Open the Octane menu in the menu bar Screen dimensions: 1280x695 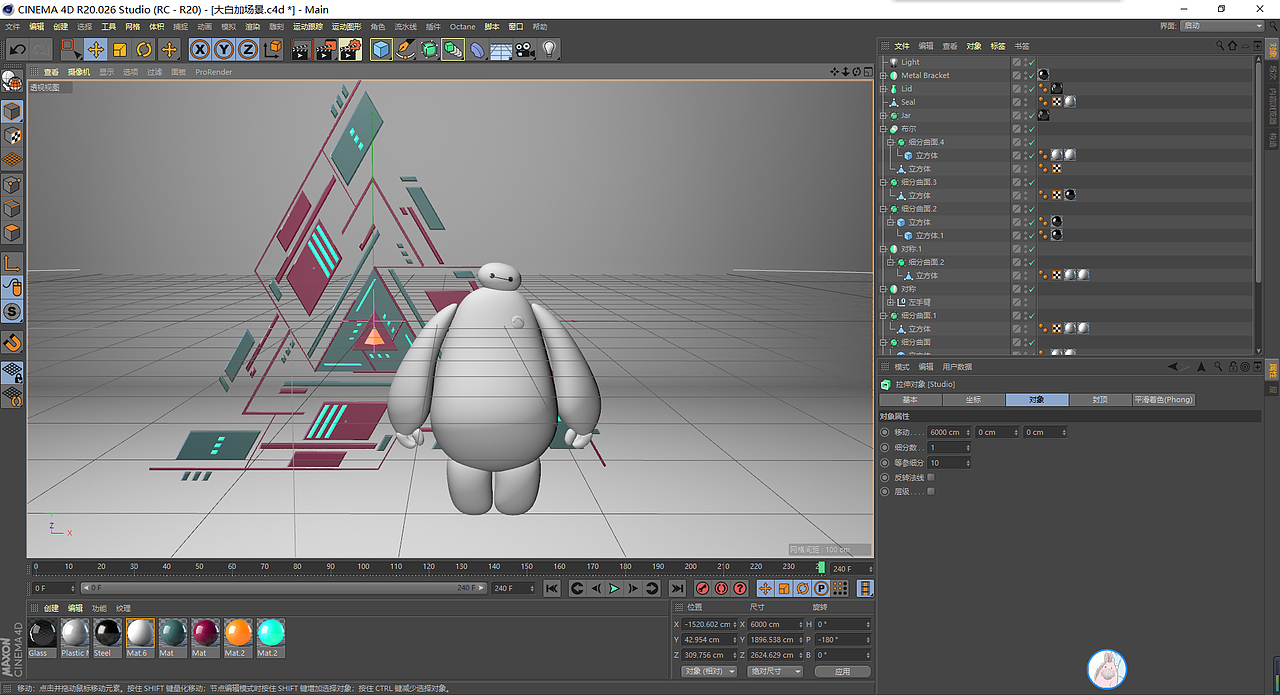point(461,27)
